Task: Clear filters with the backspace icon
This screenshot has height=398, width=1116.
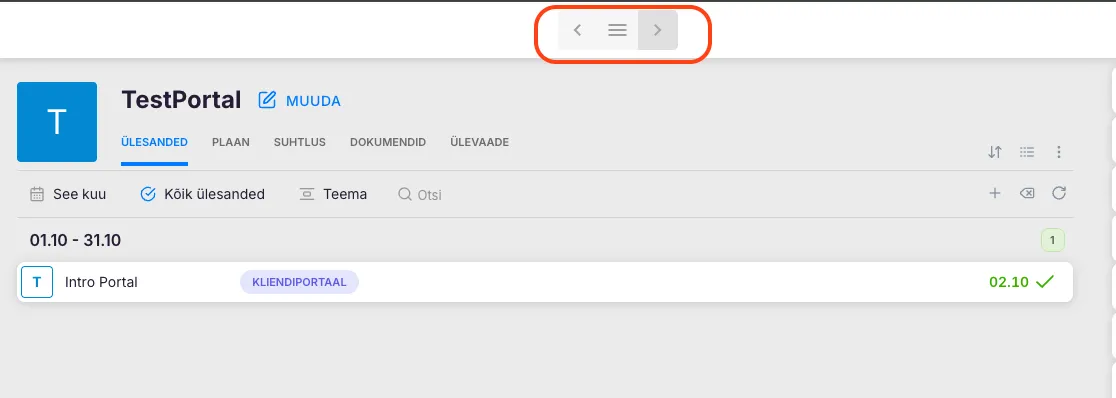Action: coord(1027,193)
